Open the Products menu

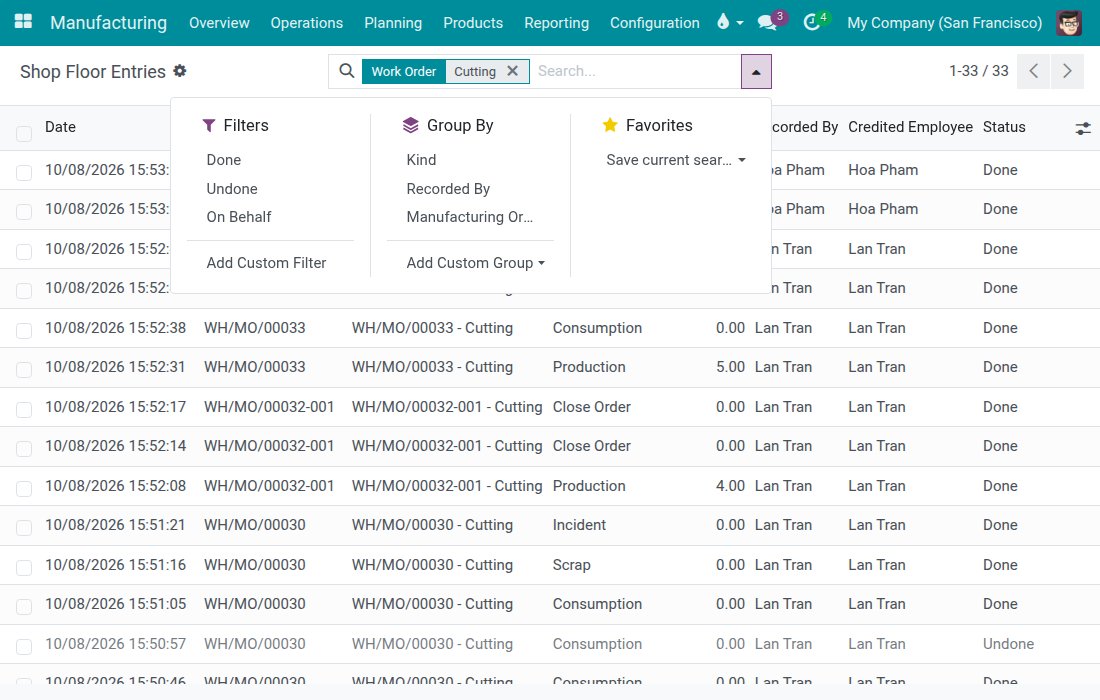point(473,22)
